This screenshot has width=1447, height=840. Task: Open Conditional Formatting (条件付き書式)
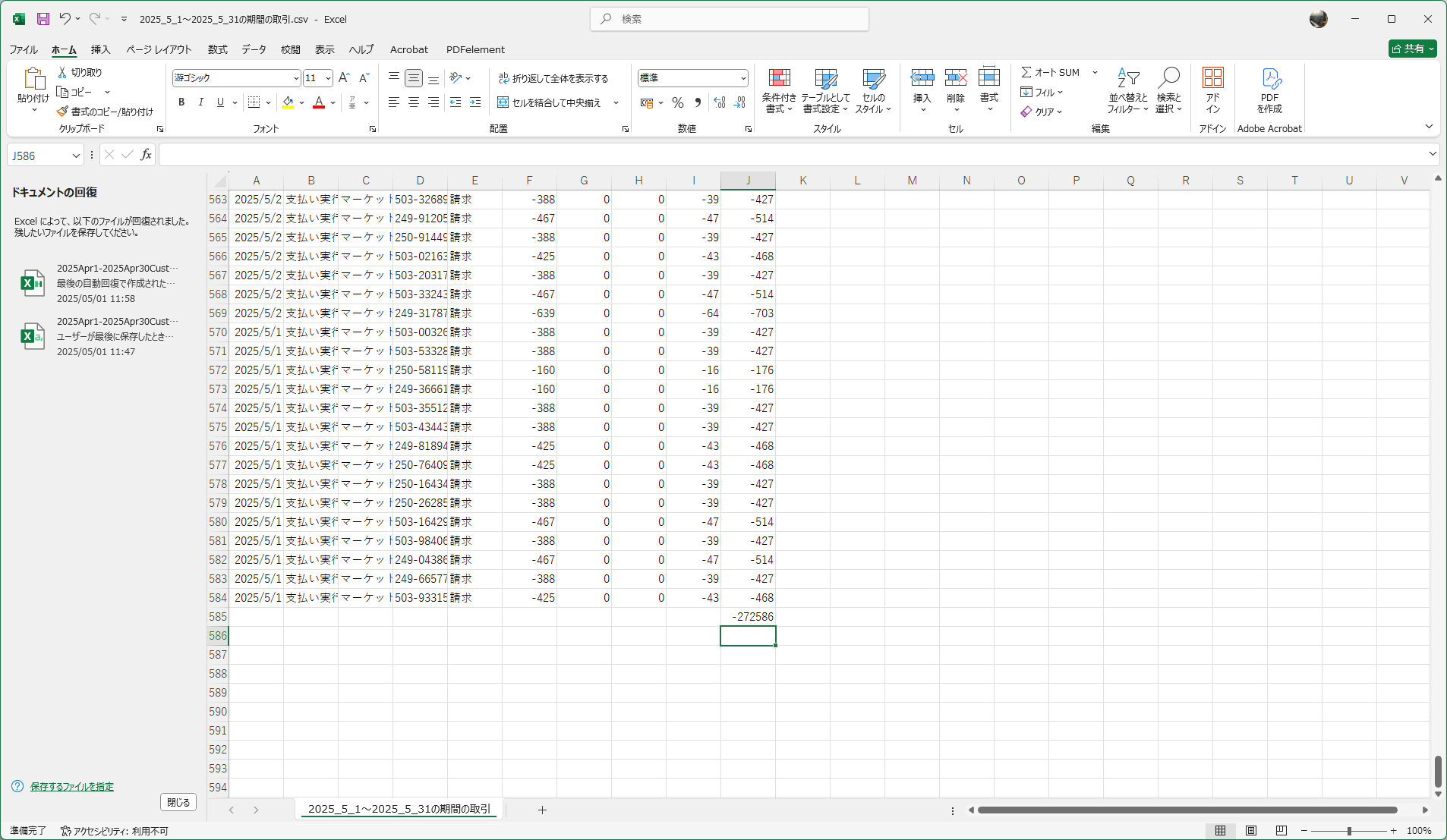pyautogui.click(x=779, y=91)
